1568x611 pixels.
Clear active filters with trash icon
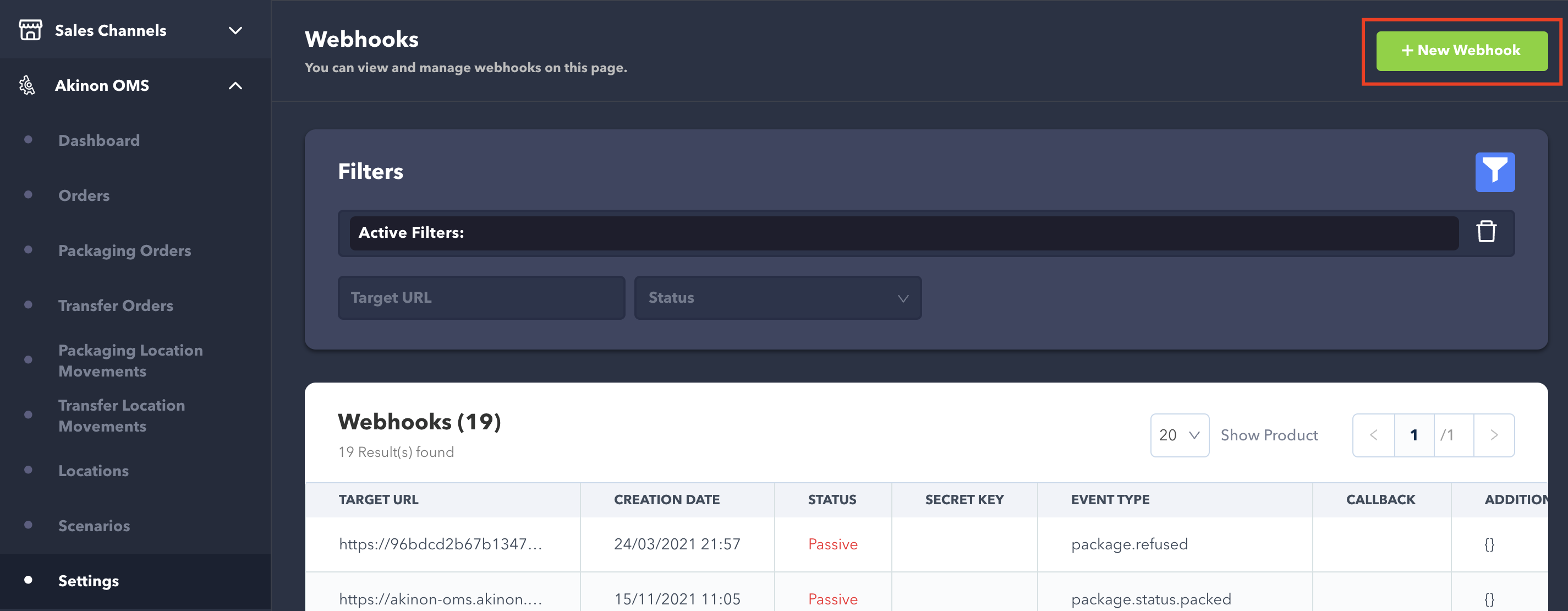pos(1486,232)
